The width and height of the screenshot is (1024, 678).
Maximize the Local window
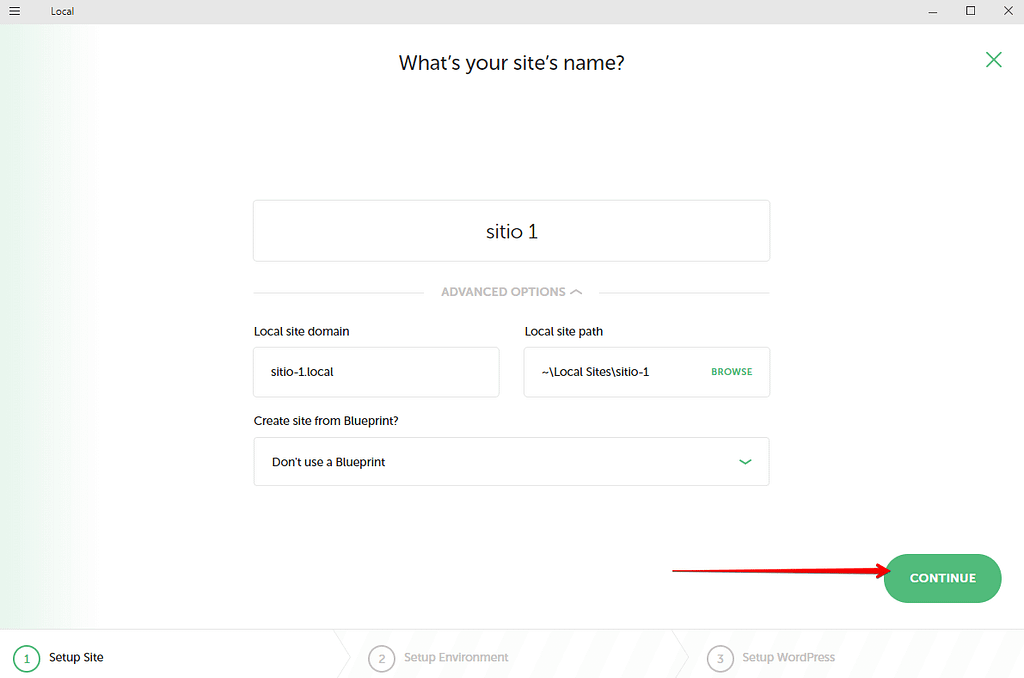(970, 11)
